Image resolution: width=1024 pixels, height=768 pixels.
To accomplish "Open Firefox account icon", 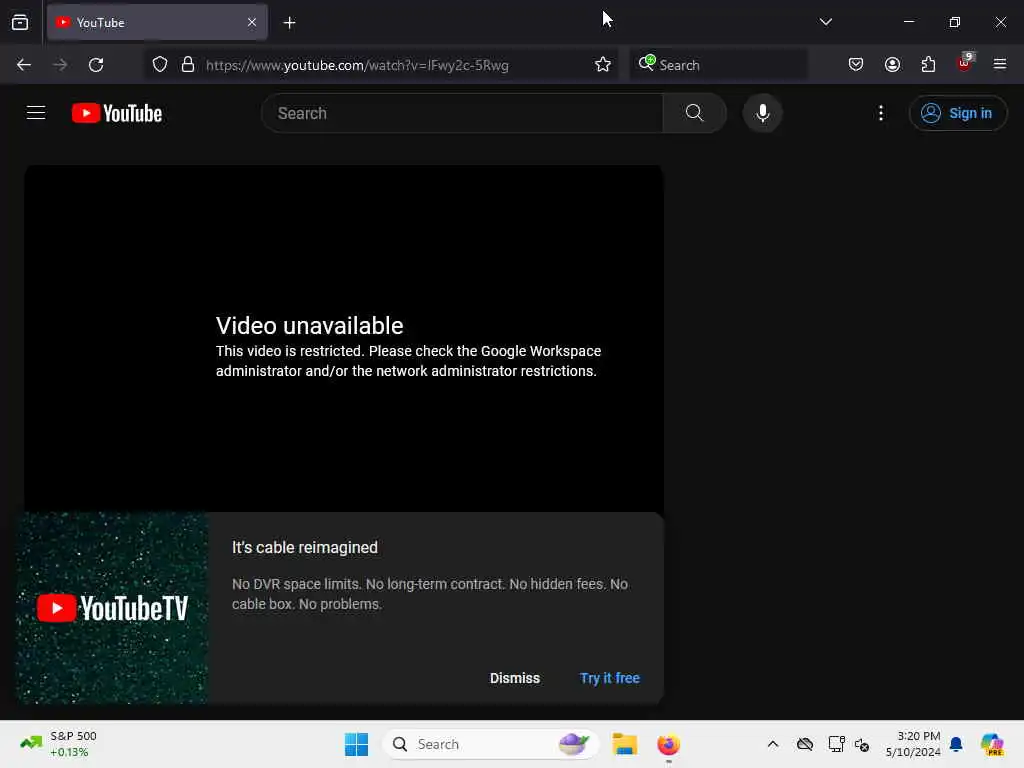I will (x=892, y=65).
